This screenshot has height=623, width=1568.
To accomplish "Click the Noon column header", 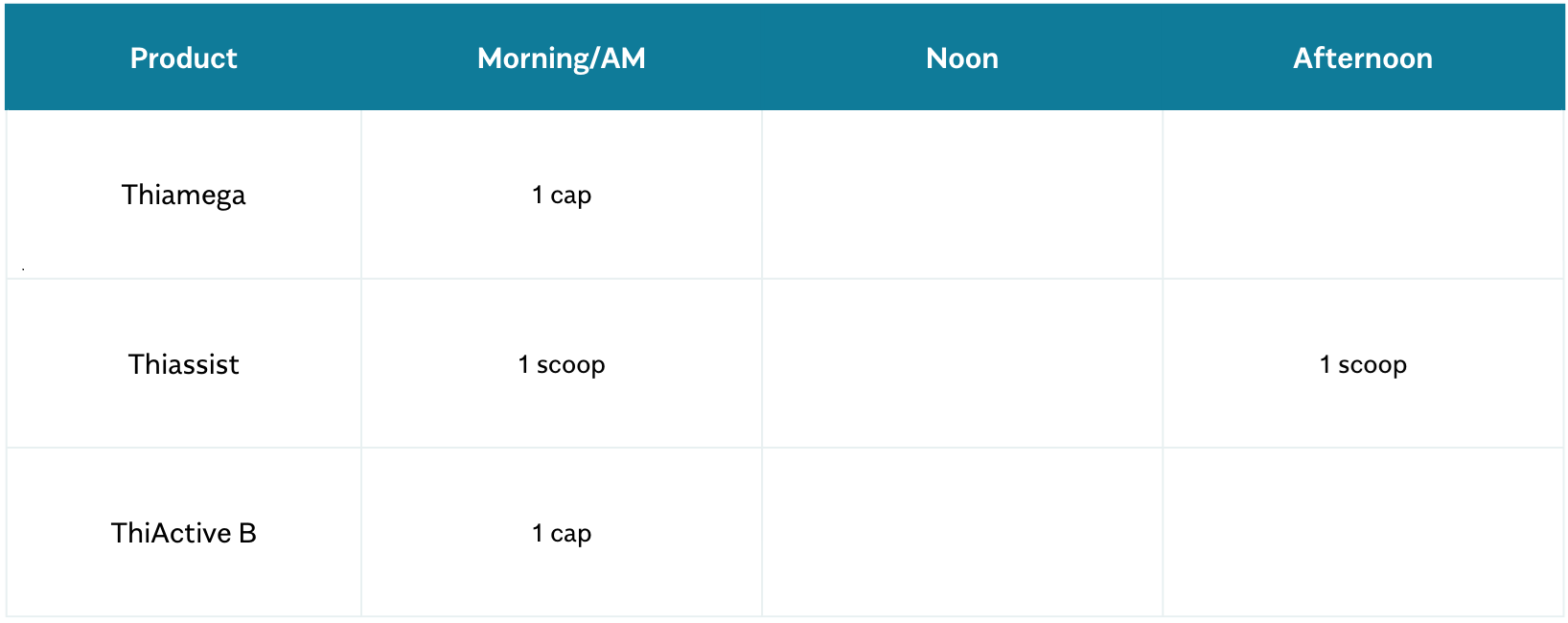I will point(961,58).
